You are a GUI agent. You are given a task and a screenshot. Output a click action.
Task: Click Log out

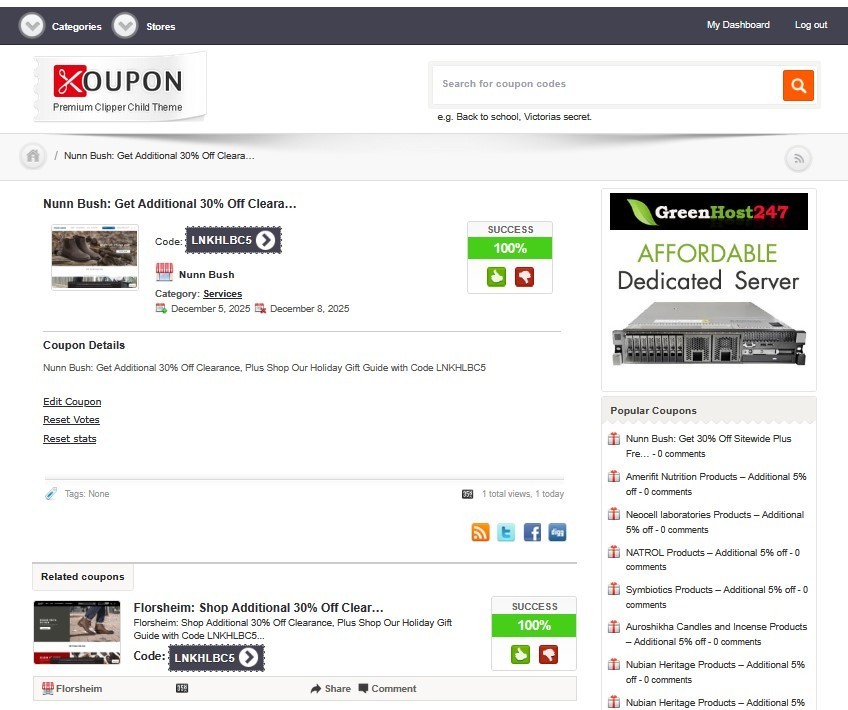pos(810,25)
